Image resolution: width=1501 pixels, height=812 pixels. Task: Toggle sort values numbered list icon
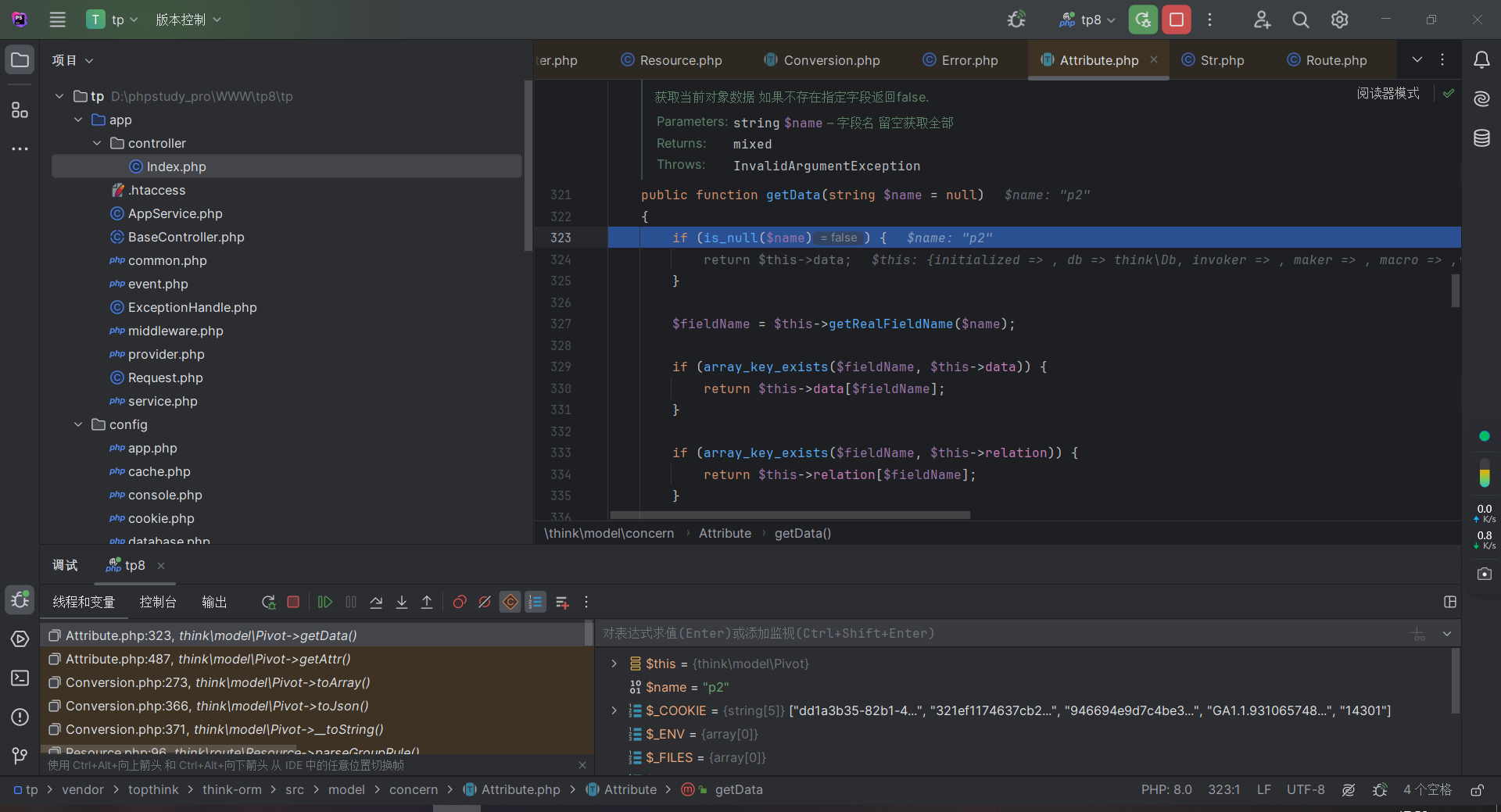click(x=536, y=602)
